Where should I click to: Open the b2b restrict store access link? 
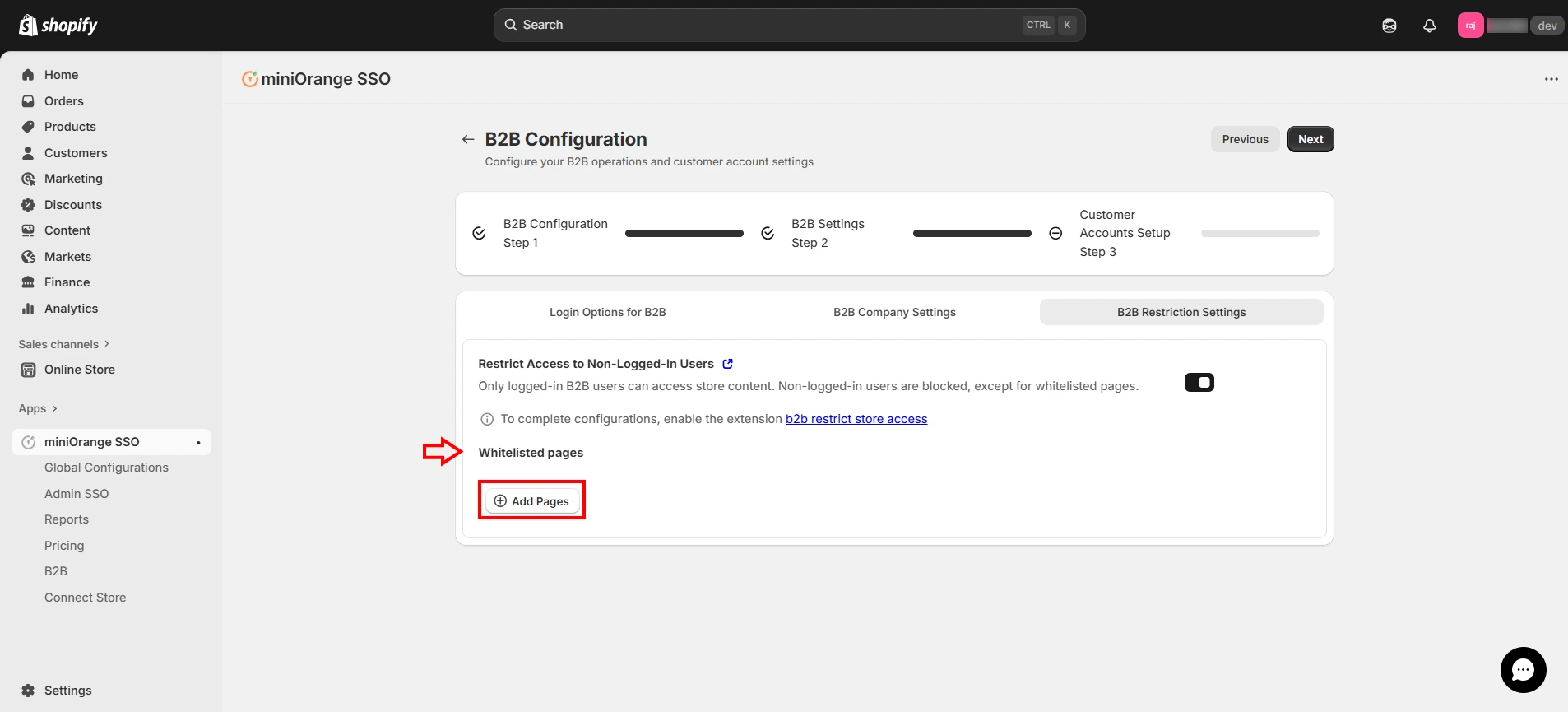pos(856,419)
